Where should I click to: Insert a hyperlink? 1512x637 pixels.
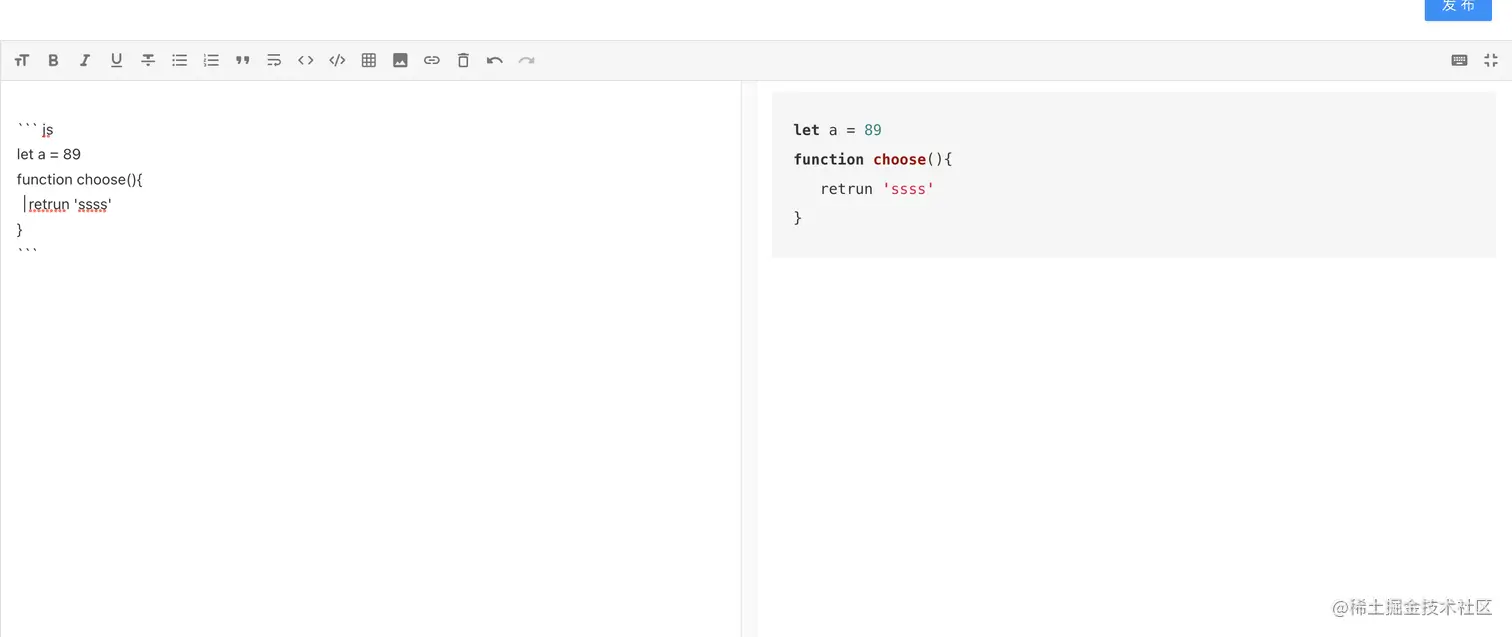click(432, 60)
